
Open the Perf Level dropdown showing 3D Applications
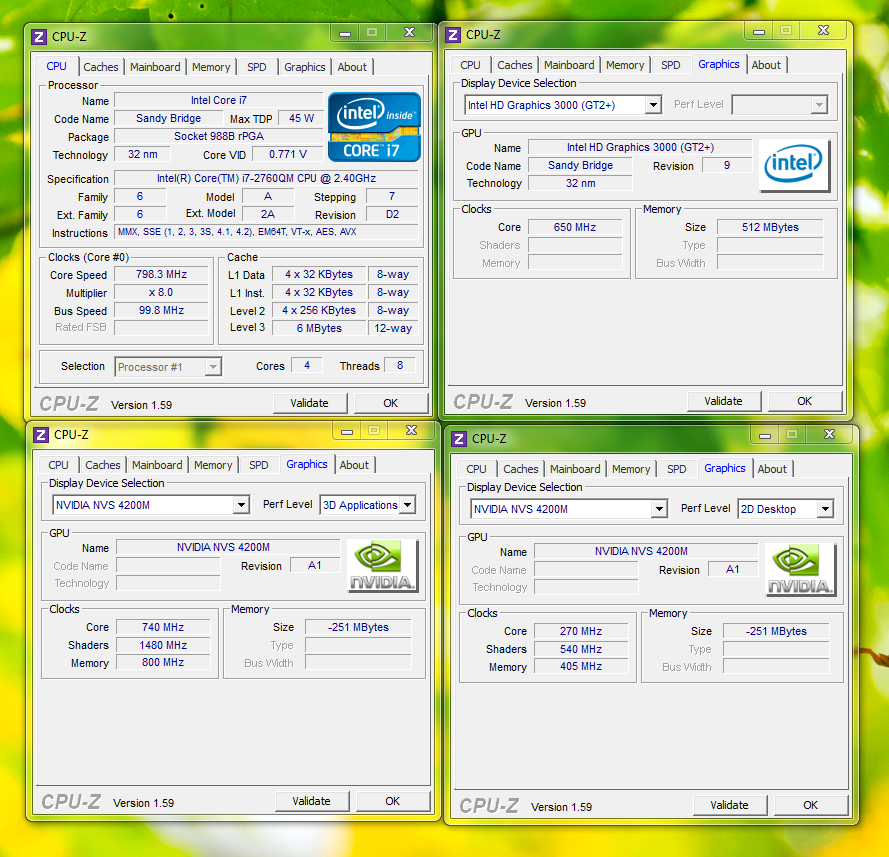tap(407, 505)
